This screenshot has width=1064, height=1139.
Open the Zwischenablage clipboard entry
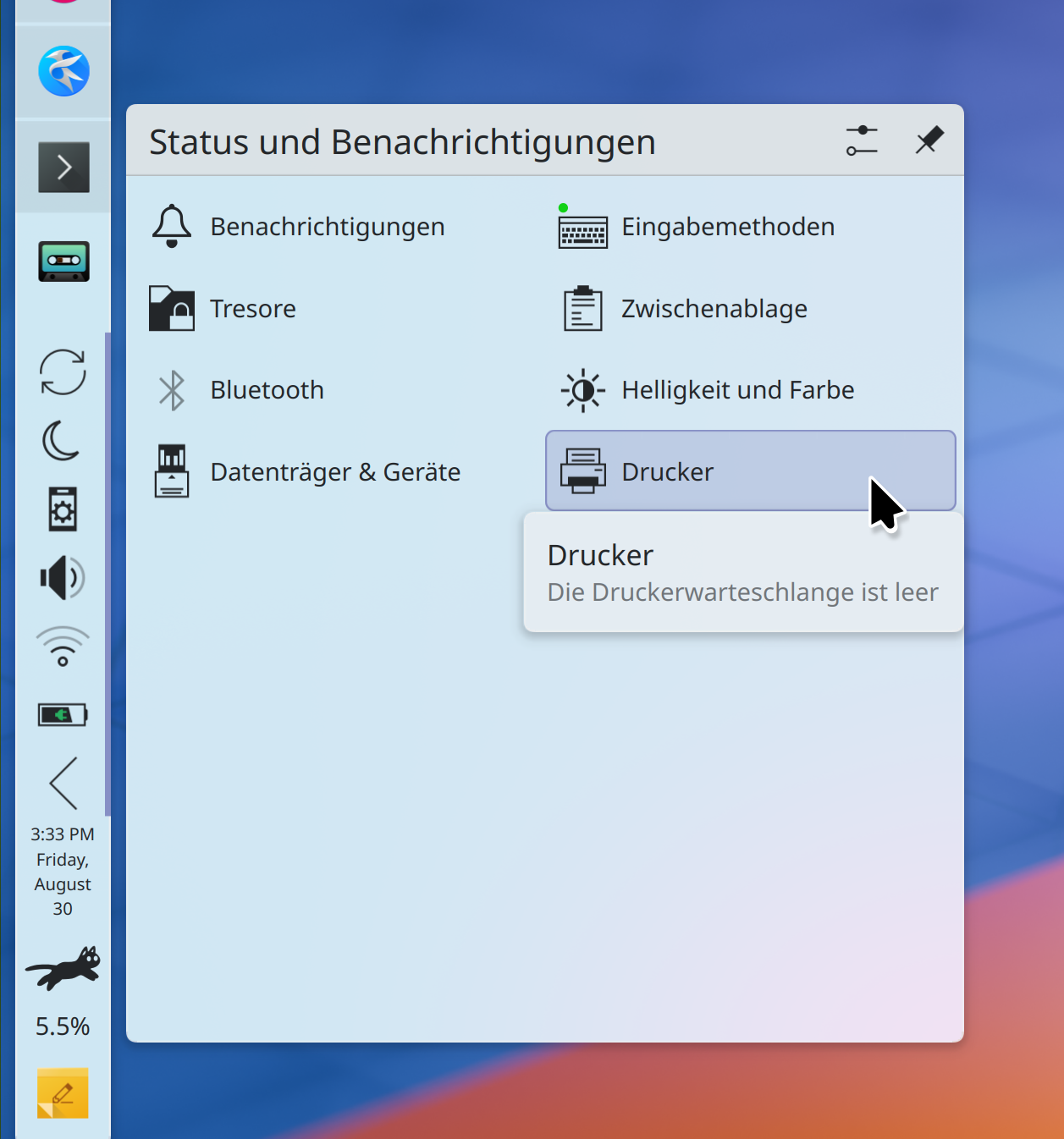pyautogui.click(x=713, y=309)
